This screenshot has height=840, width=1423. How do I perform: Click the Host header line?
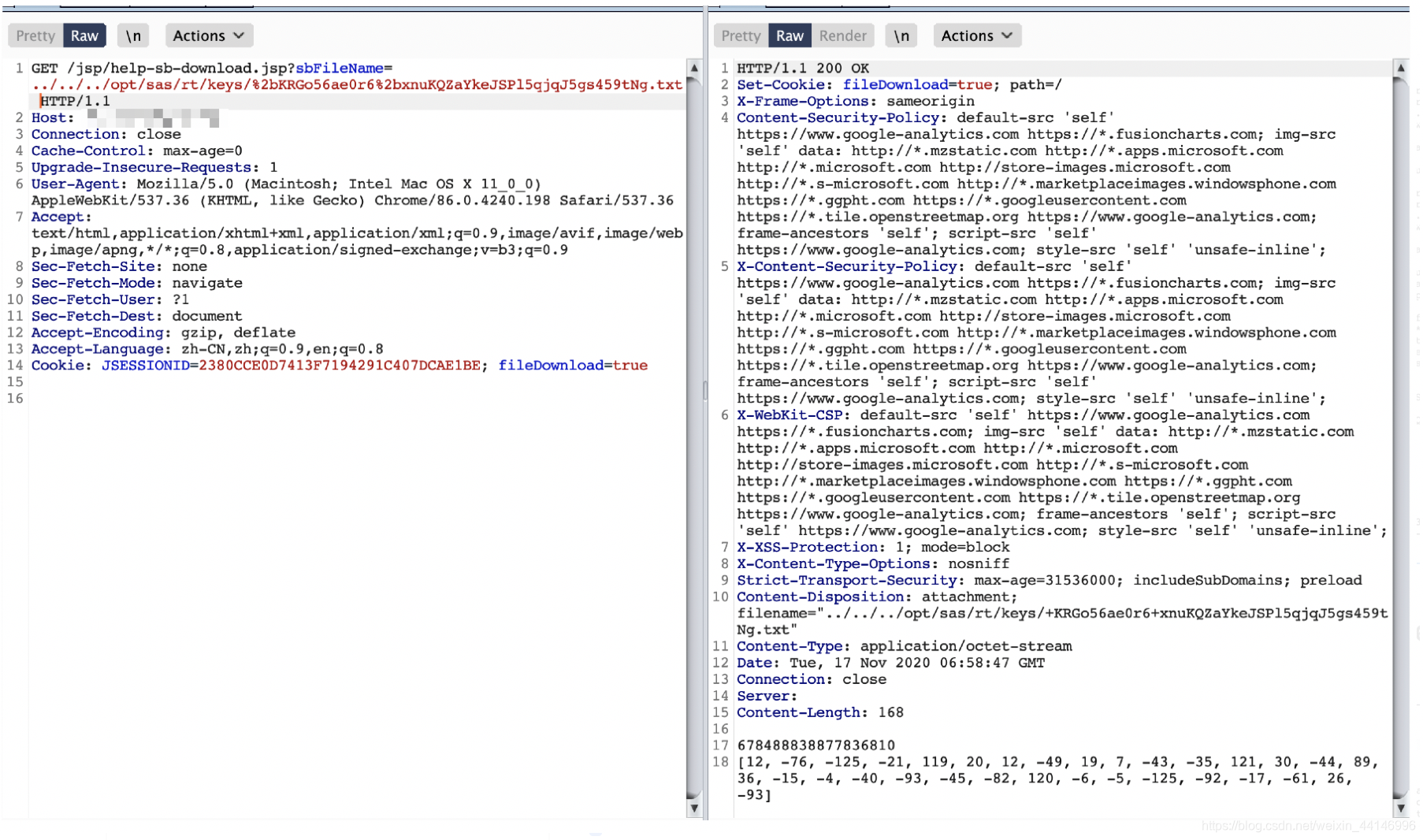point(124,118)
